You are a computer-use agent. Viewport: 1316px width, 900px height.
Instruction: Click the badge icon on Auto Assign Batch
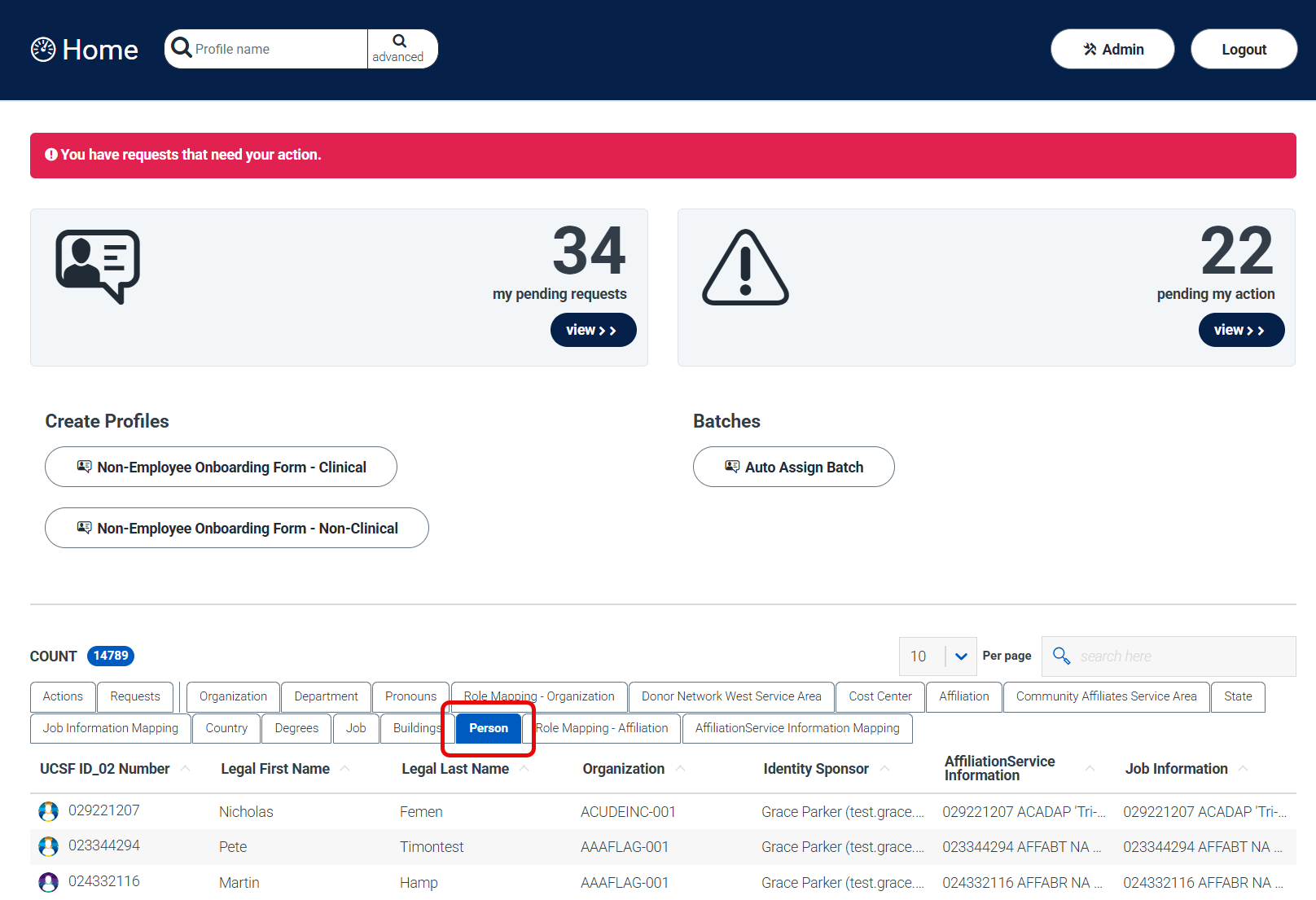[731, 466]
